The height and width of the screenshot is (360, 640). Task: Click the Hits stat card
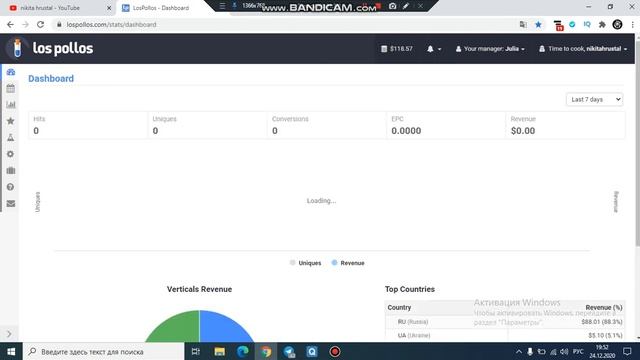tap(88, 125)
